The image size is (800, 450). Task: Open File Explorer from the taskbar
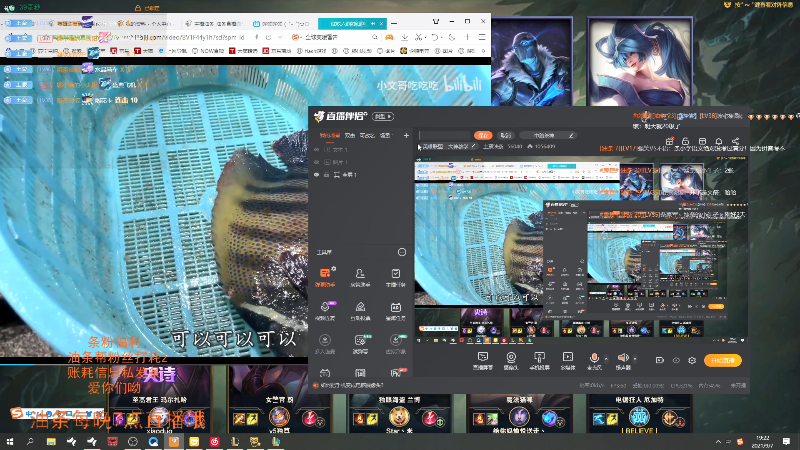[x=51, y=441]
